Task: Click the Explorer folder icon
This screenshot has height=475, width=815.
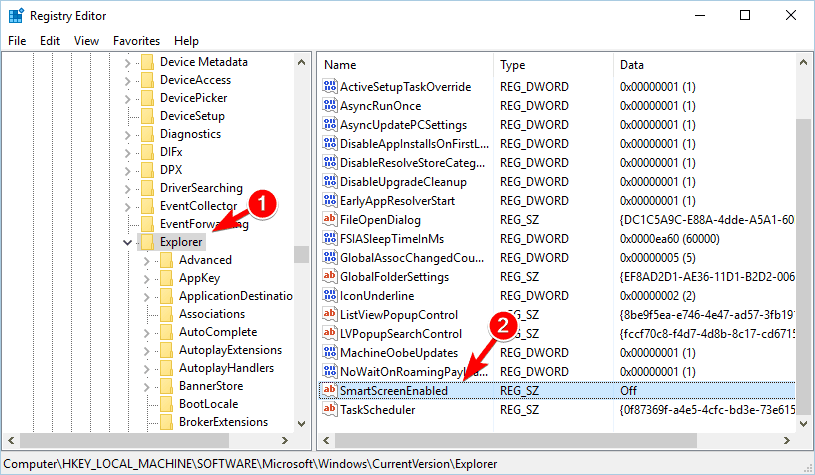Action: (x=148, y=242)
